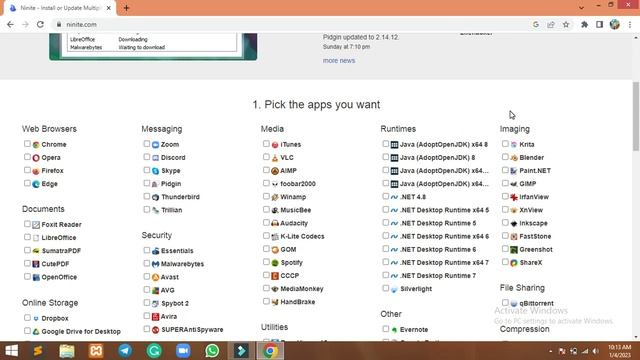Click the Avira icon under Security
Screen dimensions: 640x360
tap(156, 316)
